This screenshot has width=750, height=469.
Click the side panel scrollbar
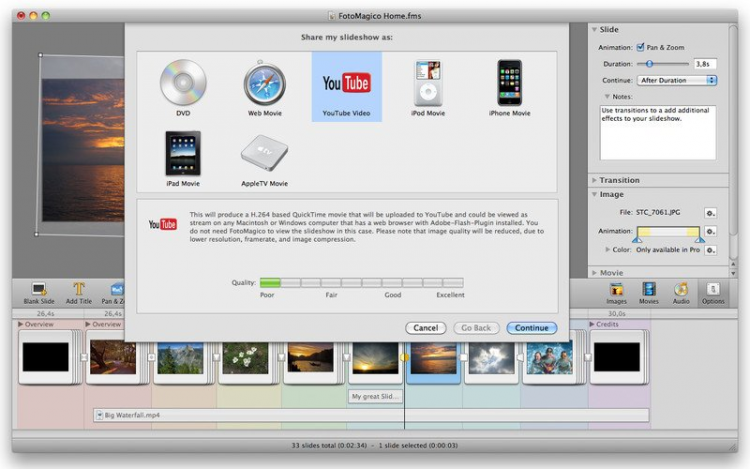point(733,129)
